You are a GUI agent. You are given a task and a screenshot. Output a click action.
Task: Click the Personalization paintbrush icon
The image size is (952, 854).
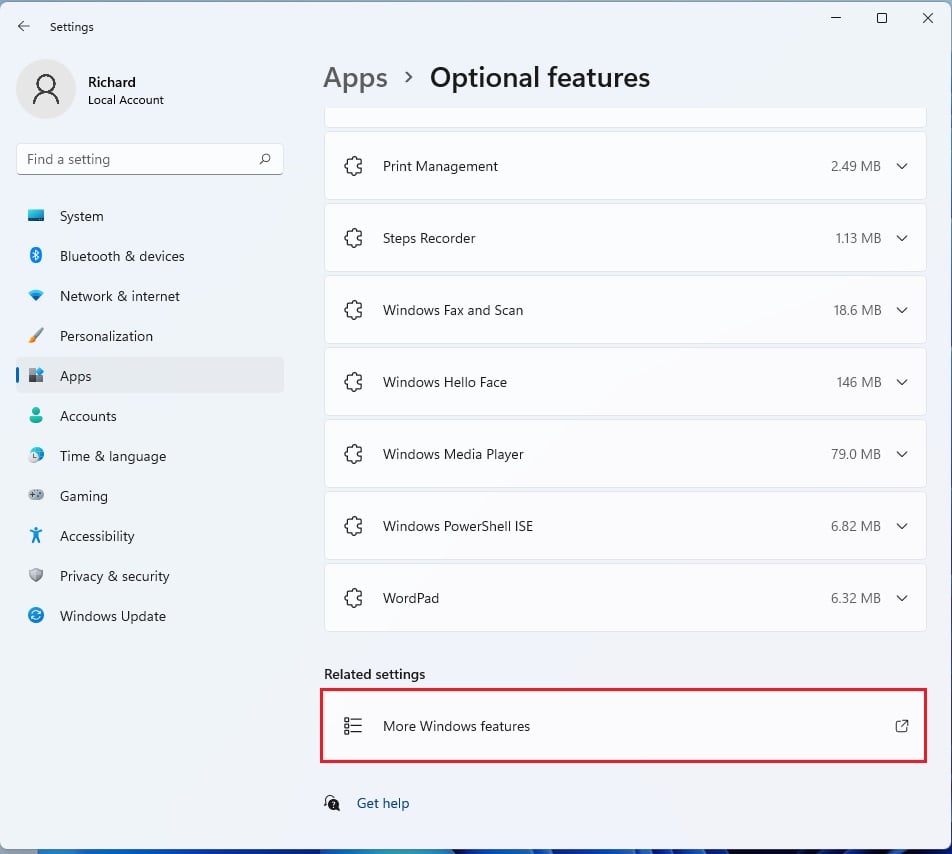point(36,335)
